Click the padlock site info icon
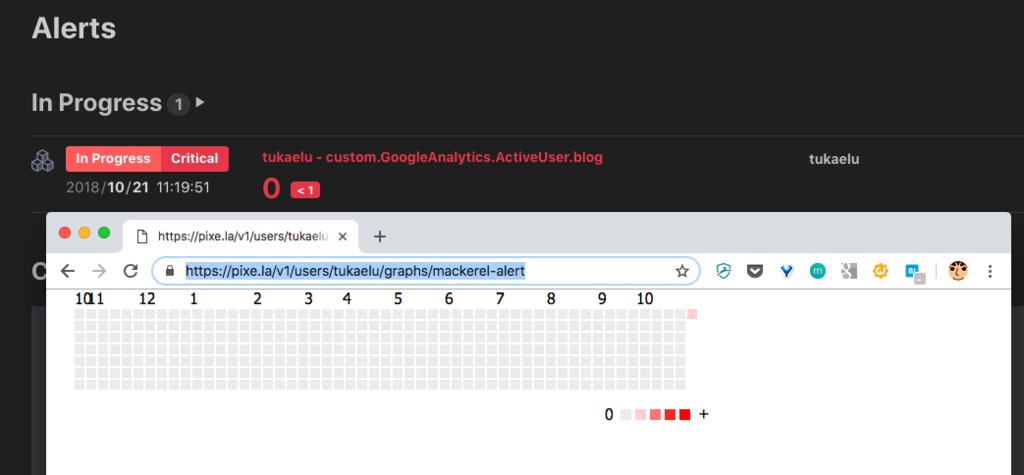Screen dimensions: 1024x475 click(x=170, y=271)
